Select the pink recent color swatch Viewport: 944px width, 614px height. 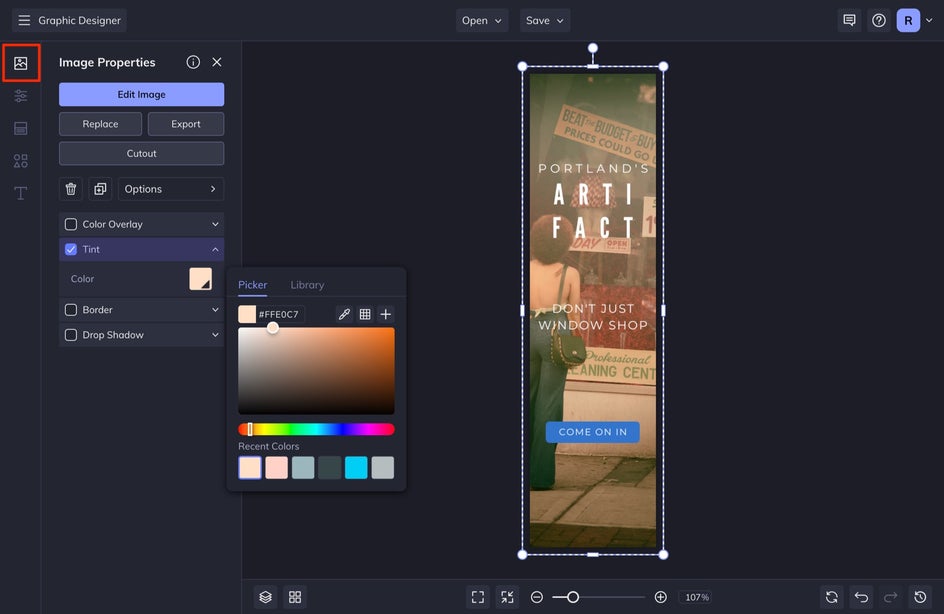[x=276, y=468]
